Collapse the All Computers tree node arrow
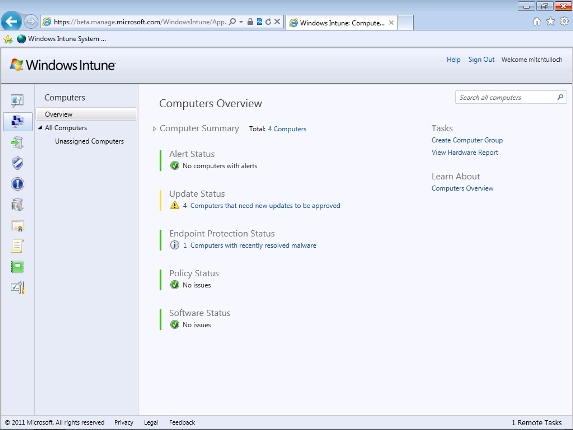This screenshot has height=430, width=573. 40,128
